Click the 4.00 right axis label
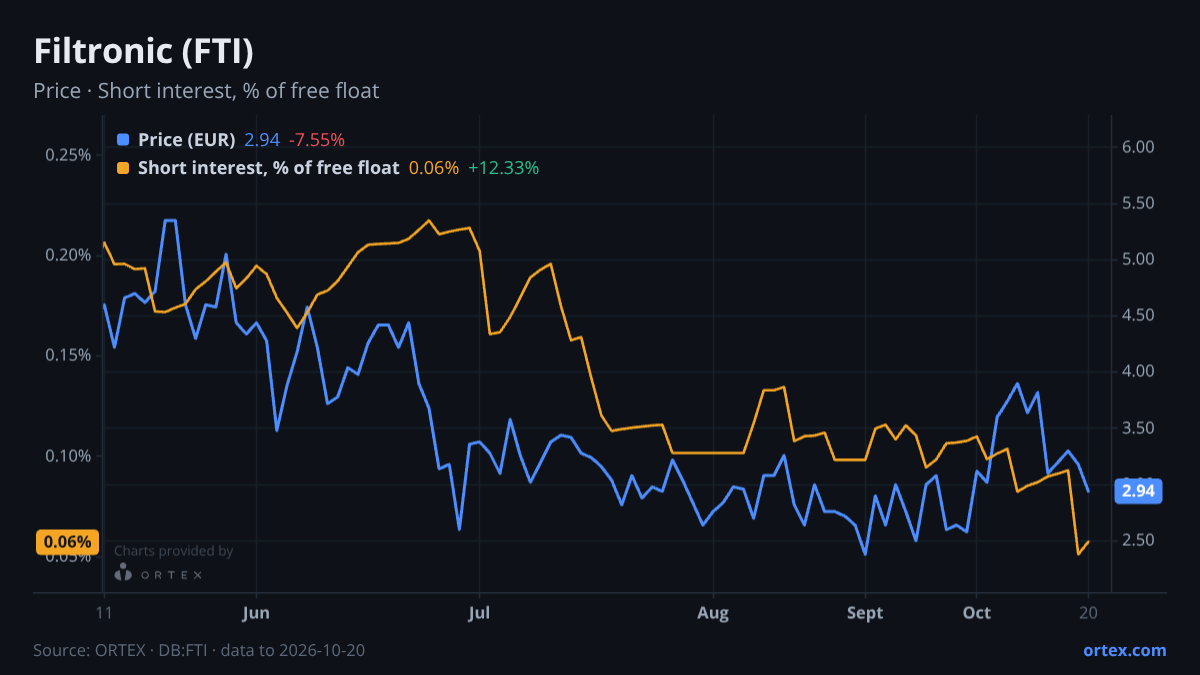 click(x=1139, y=371)
